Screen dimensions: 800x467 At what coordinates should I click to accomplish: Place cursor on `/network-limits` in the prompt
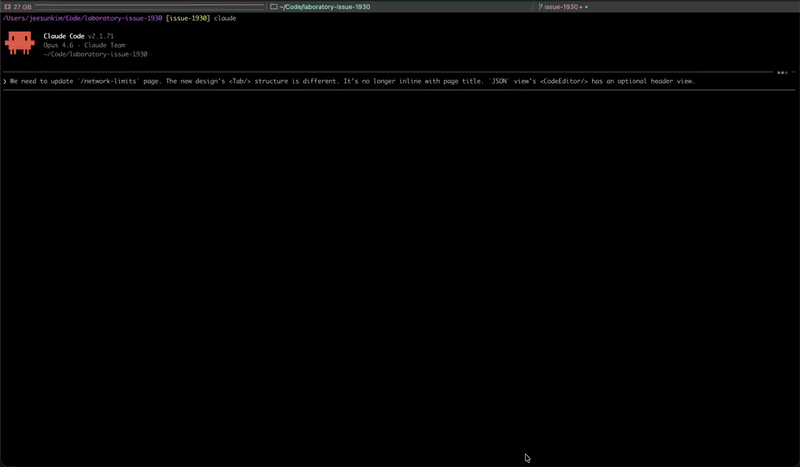108,81
